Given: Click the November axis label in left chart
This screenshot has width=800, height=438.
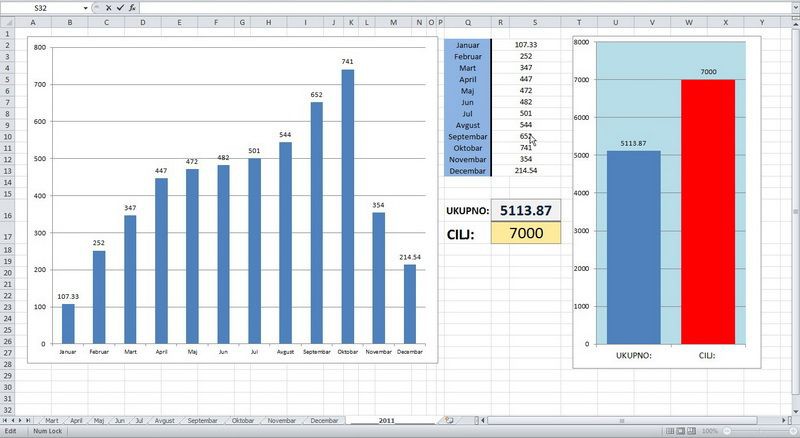Looking at the screenshot, I should [x=379, y=352].
